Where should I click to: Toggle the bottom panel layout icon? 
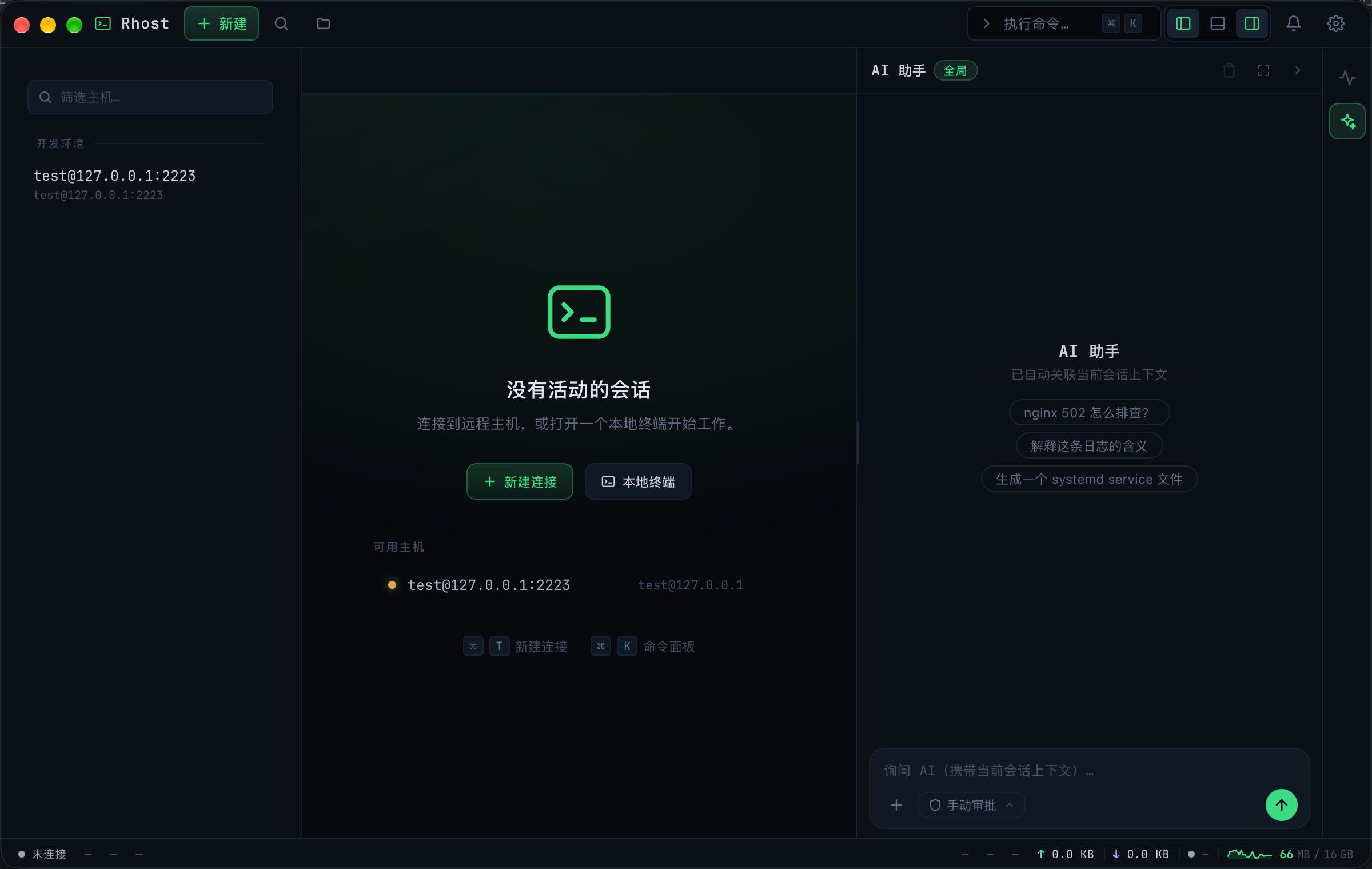(1218, 23)
